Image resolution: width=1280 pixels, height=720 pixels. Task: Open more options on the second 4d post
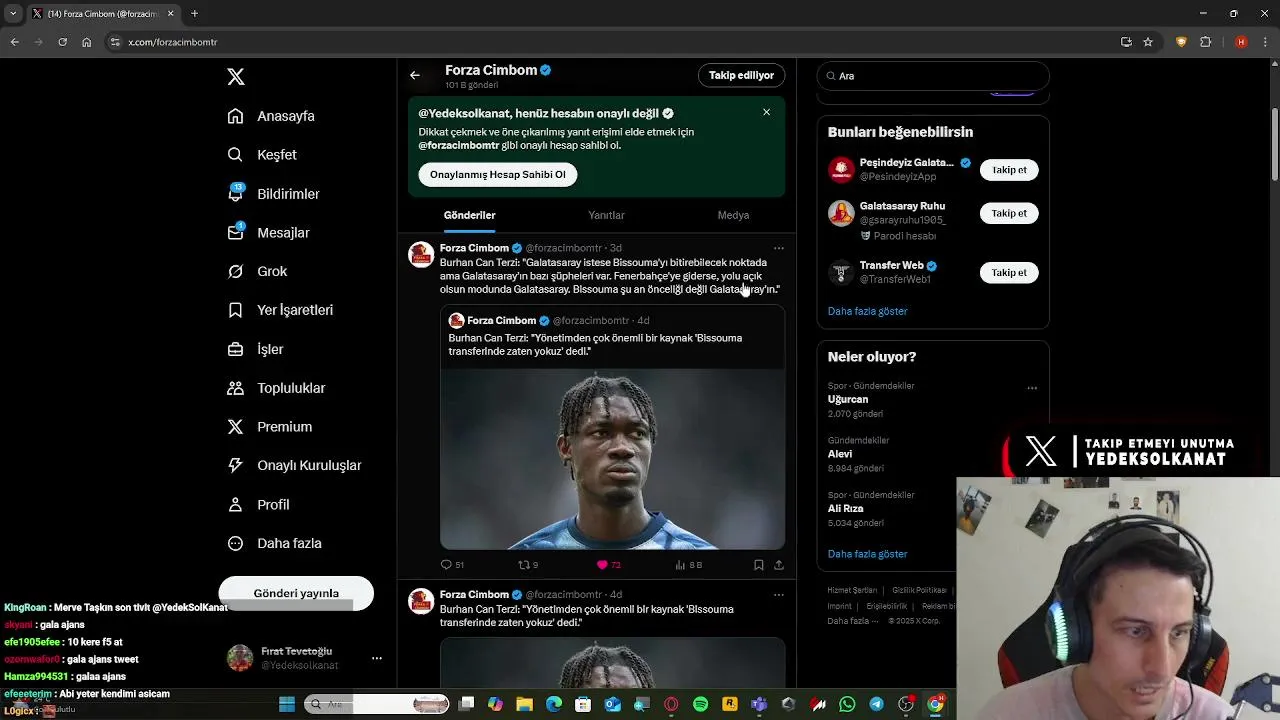[x=779, y=595]
